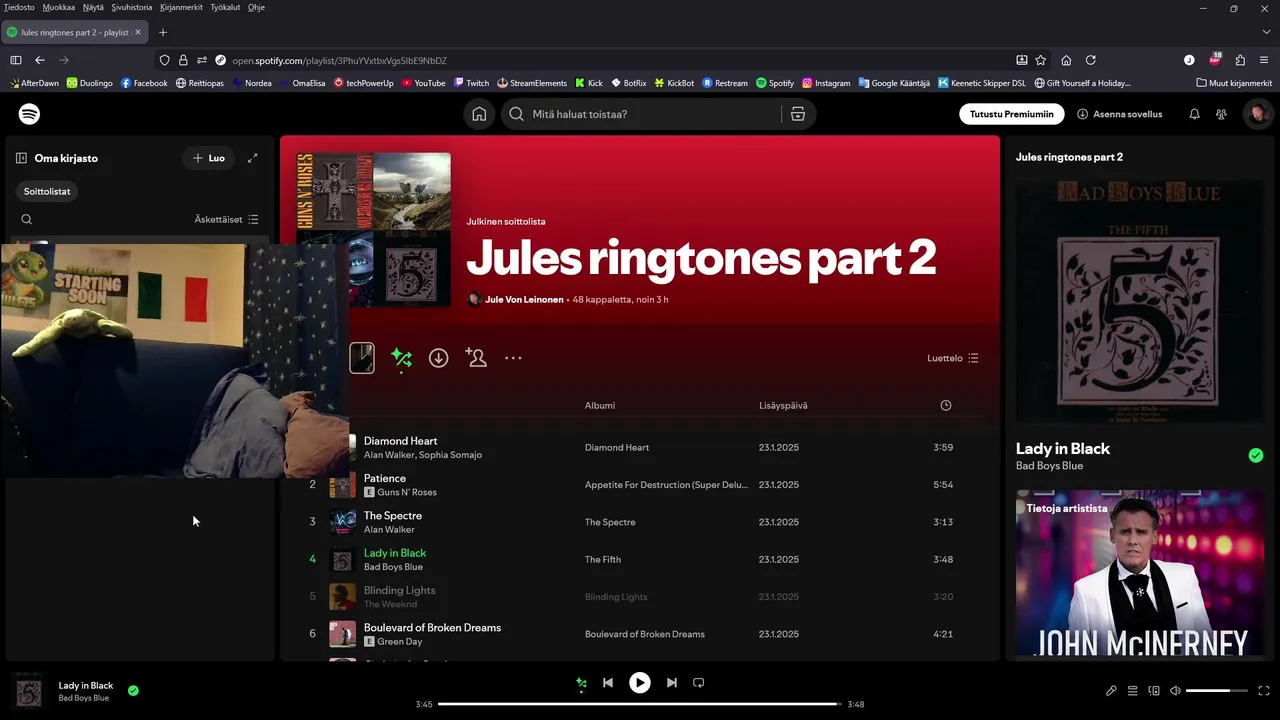1280x720 pixels.
Task: Click Tutustu Premiumiin button
Action: click(1011, 114)
